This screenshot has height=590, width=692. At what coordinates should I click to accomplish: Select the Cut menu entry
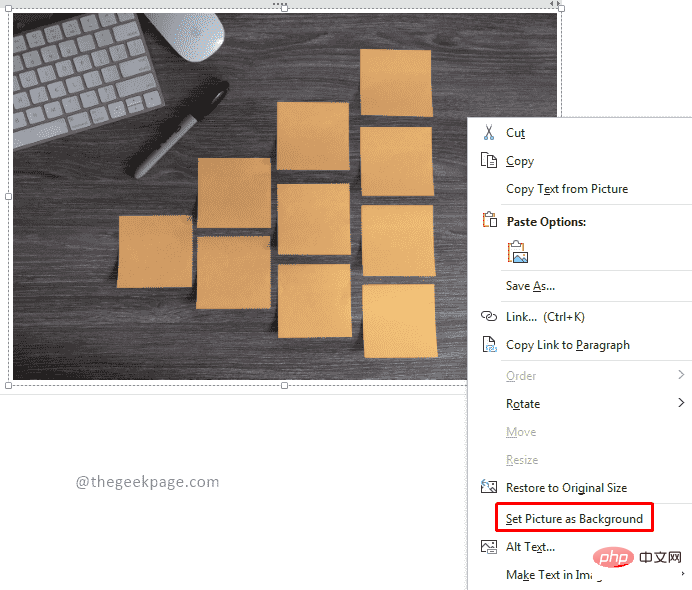tap(515, 133)
